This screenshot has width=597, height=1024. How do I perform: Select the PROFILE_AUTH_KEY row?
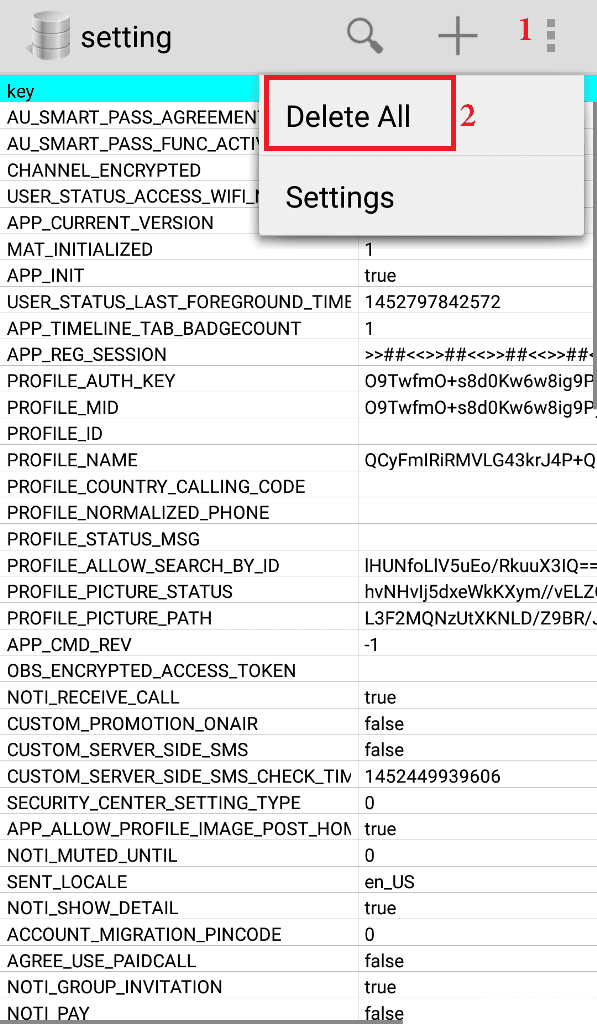[120, 380]
